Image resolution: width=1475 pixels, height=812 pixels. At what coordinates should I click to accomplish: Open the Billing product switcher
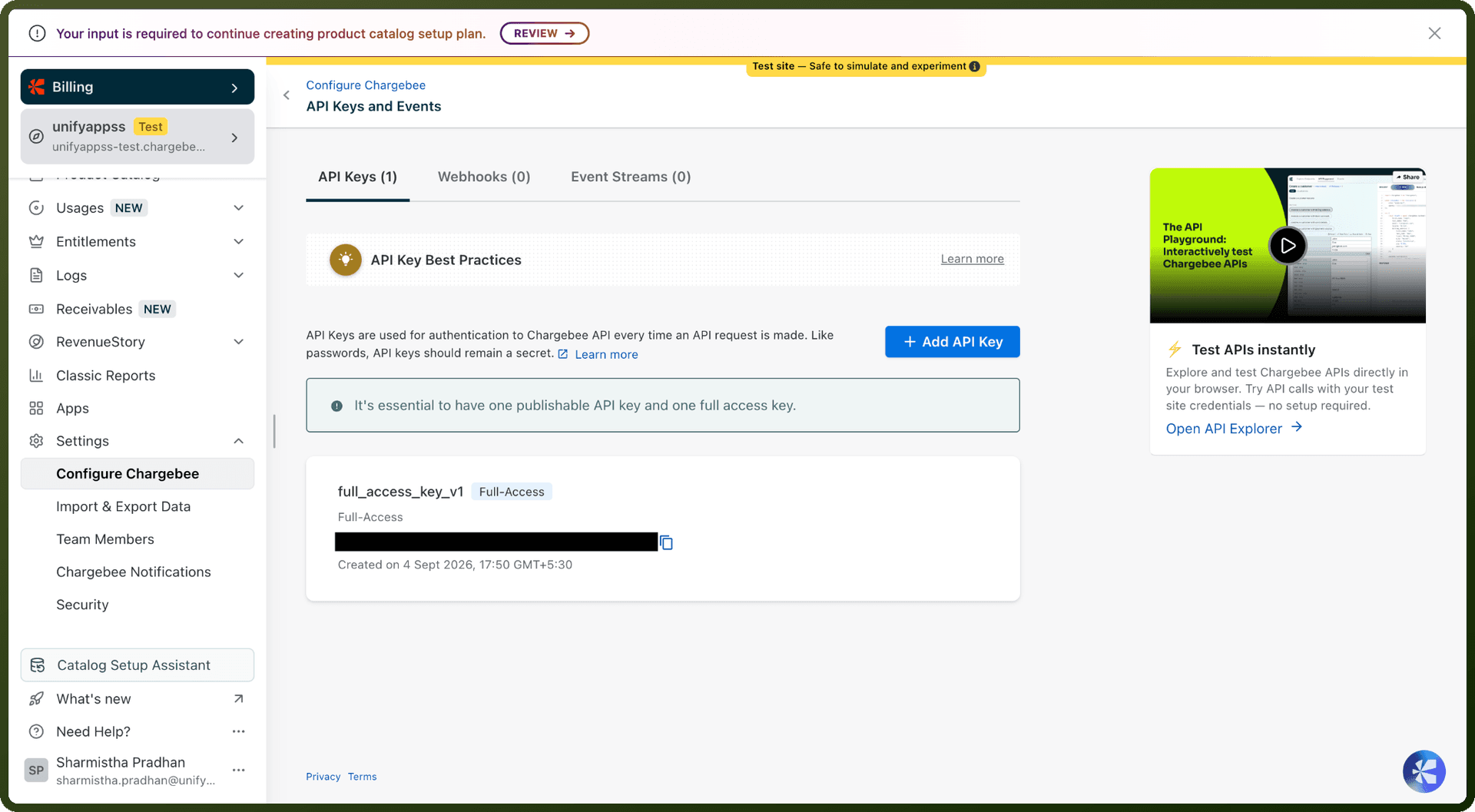tap(138, 87)
